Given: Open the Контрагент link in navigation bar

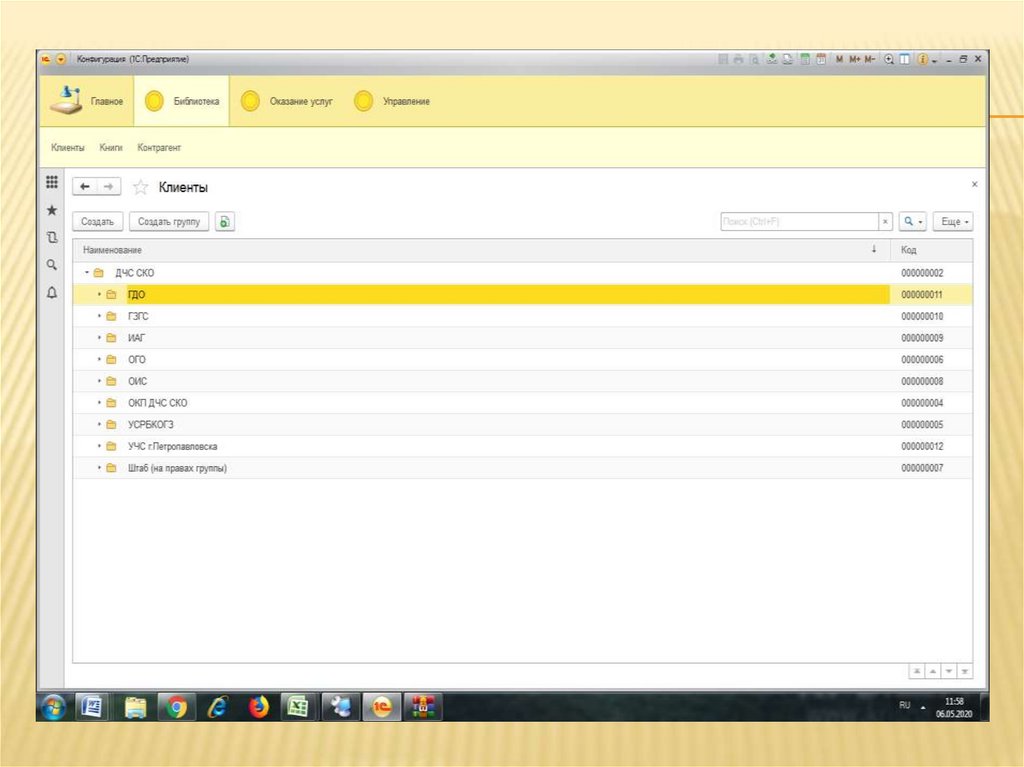Looking at the screenshot, I should [159, 148].
